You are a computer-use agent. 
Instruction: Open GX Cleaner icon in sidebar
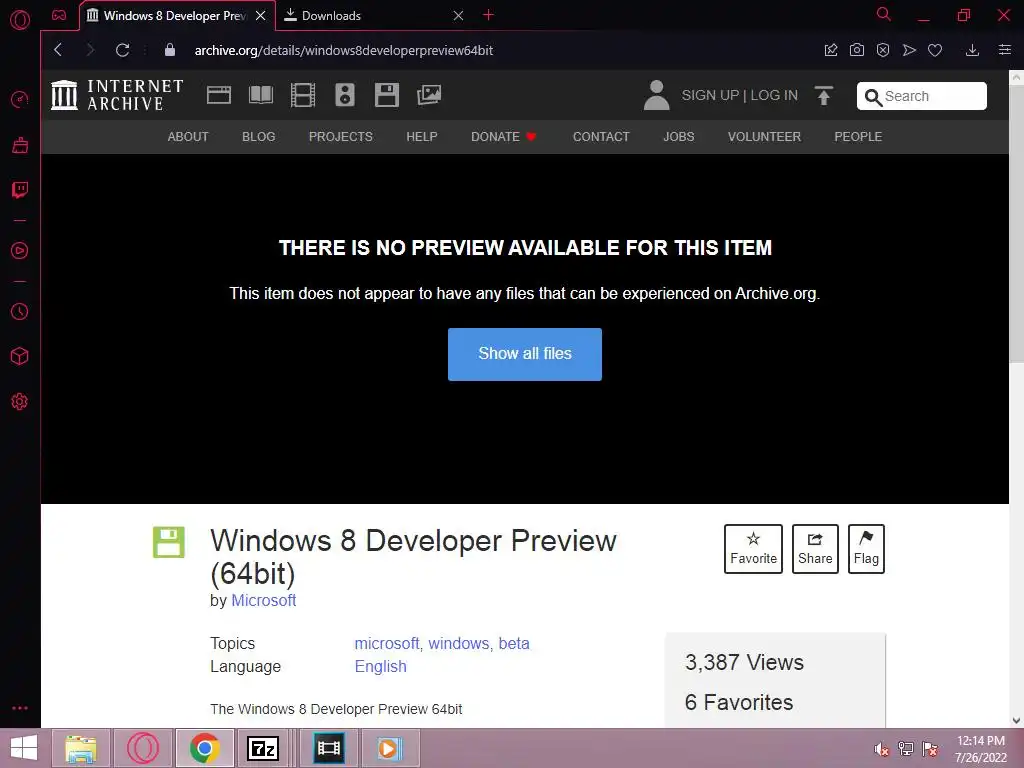pyautogui.click(x=20, y=144)
